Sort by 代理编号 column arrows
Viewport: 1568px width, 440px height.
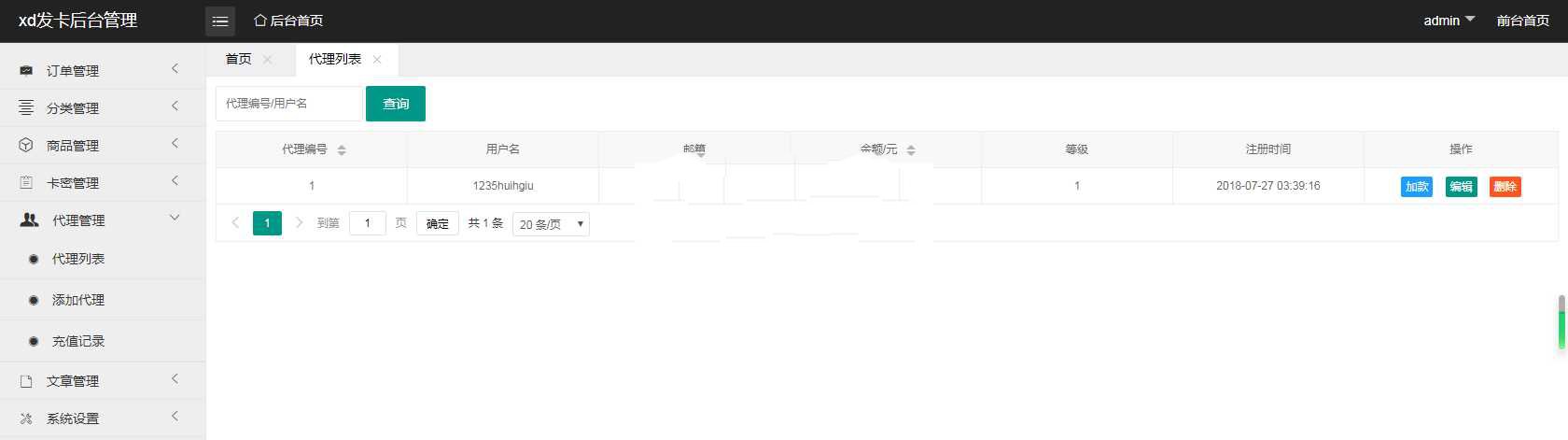(x=342, y=149)
